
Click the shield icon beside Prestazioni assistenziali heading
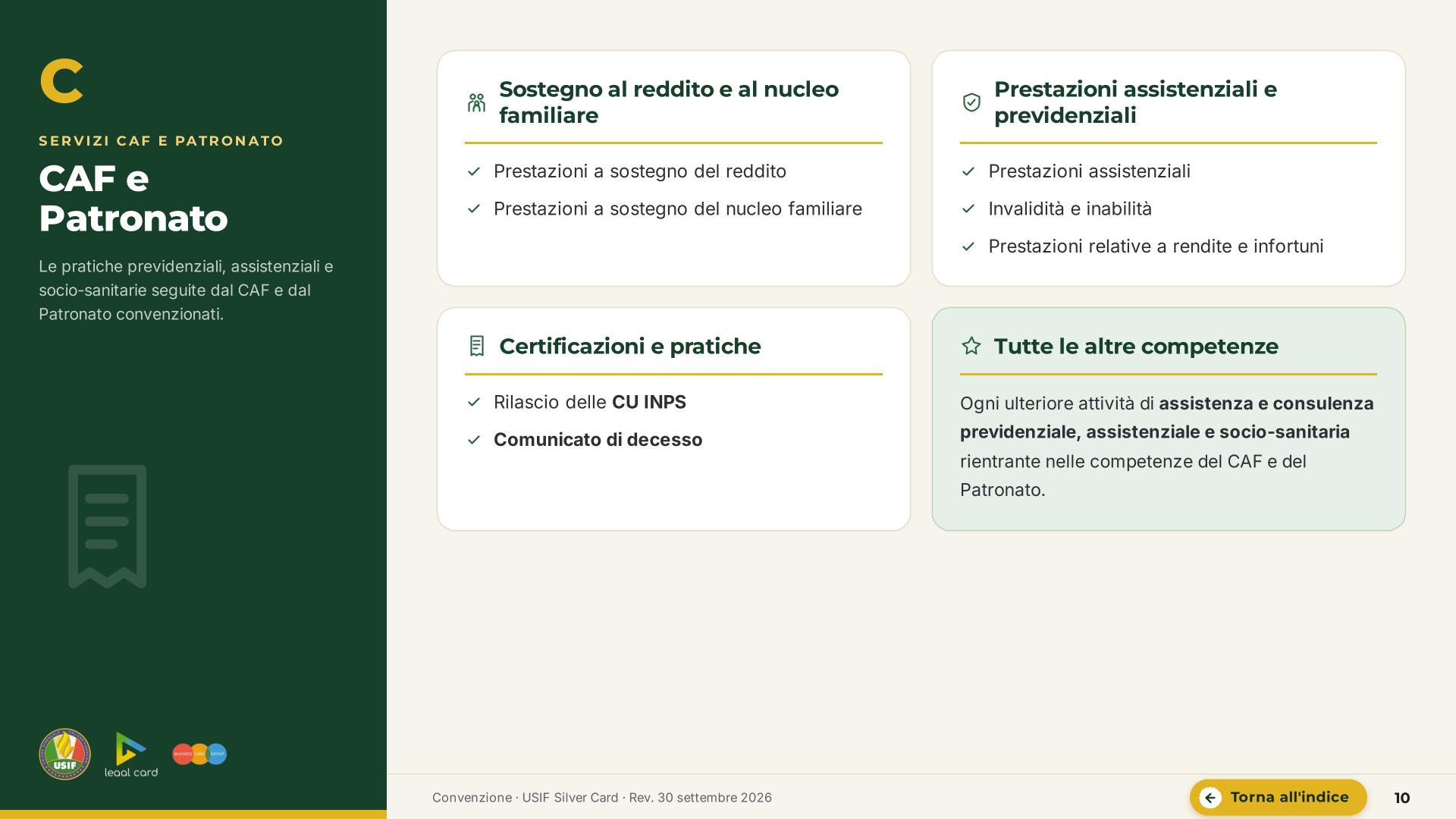tap(971, 102)
